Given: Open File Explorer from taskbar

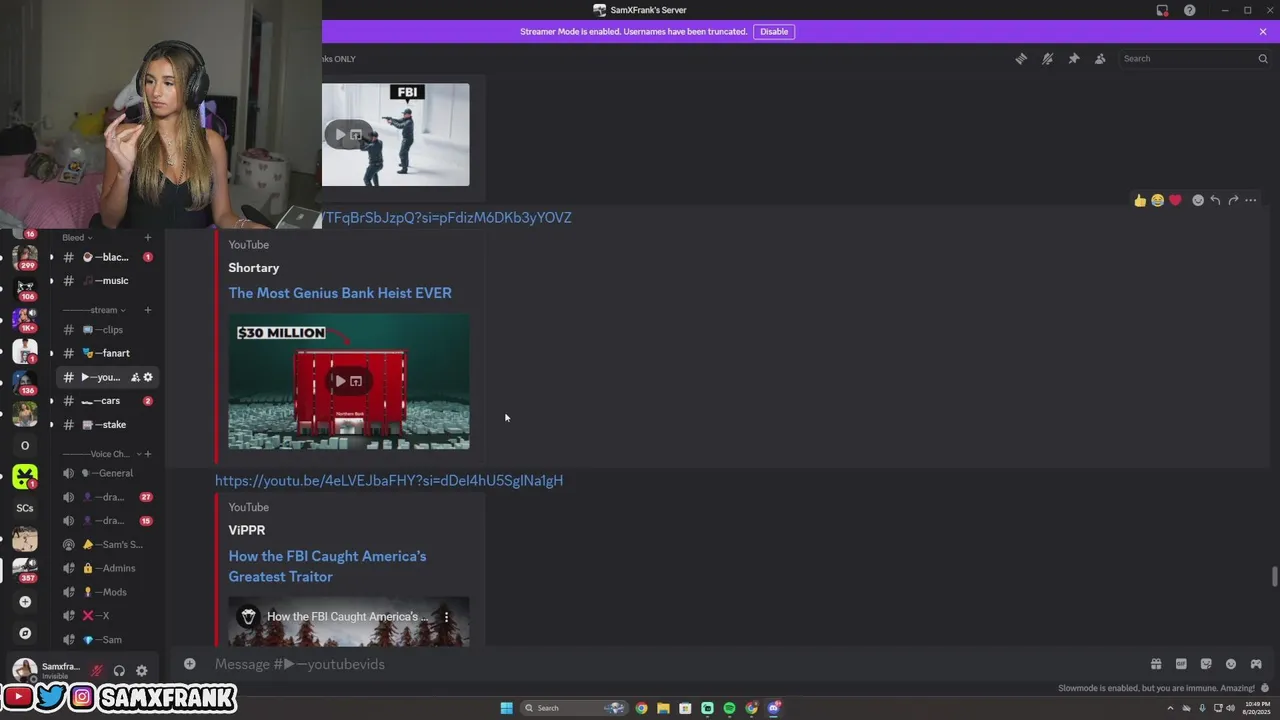Looking at the screenshot, I should click(663, 708).
